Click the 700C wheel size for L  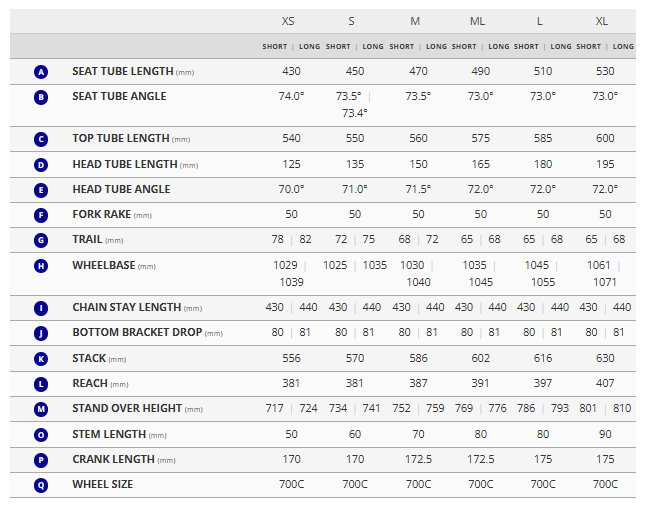coord(543,485)
